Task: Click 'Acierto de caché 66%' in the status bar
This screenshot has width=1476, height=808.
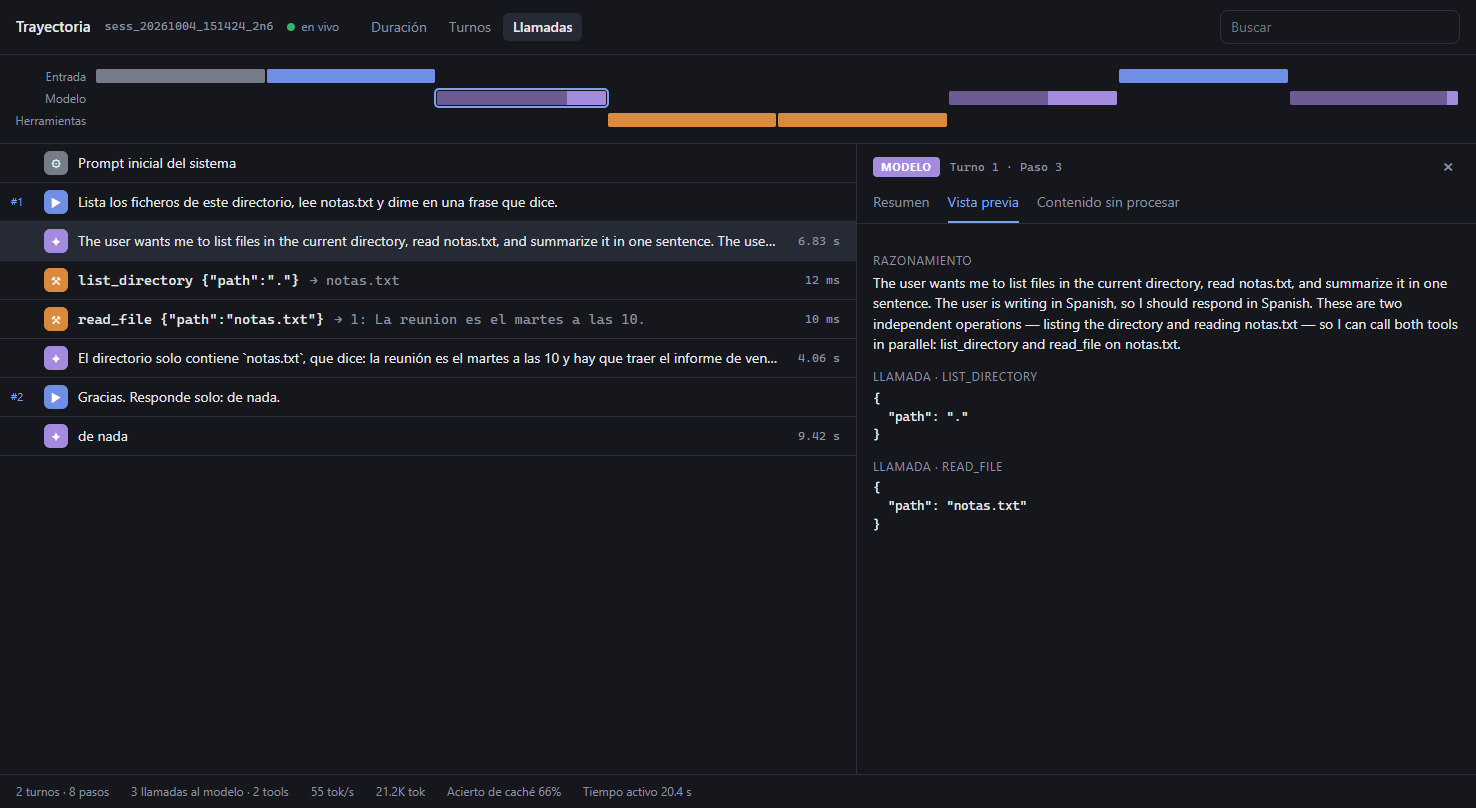Action: [x=504, y=792]
